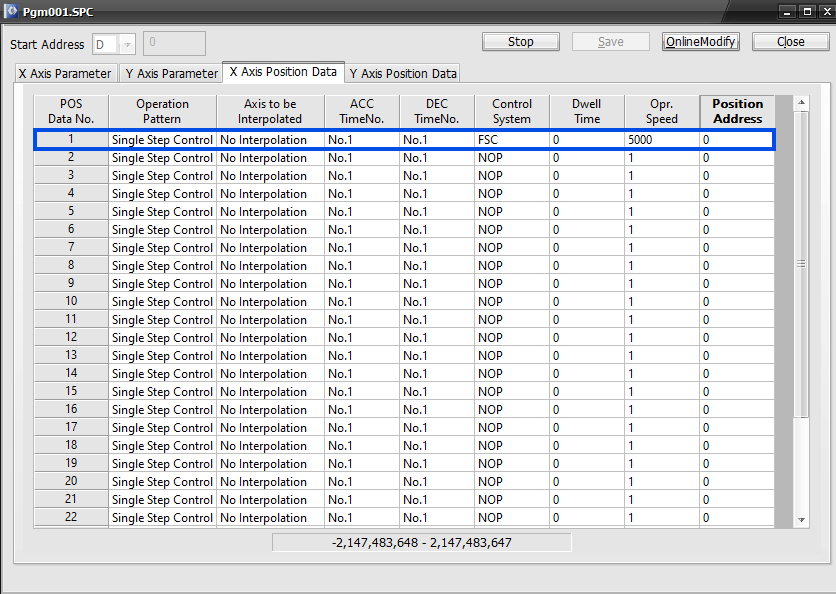Image resolution: width=836 pixels, height=594 pixels.
Task: Select the row header for POS Data No. 10
Action: coord(71,301)
